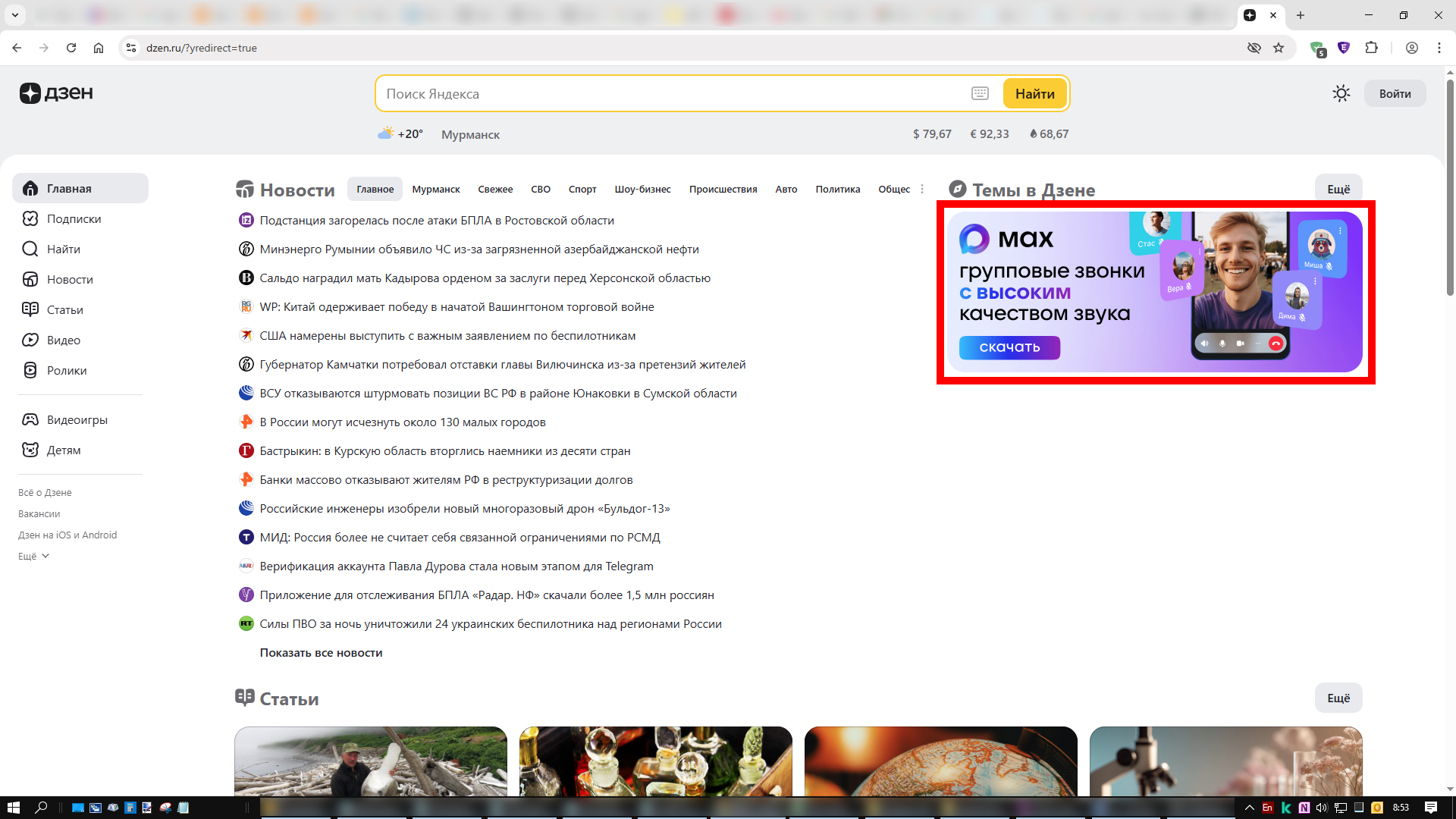Open the Детям sidebar icon
This screenshot has width=1456, height=819.
point(30,450)
